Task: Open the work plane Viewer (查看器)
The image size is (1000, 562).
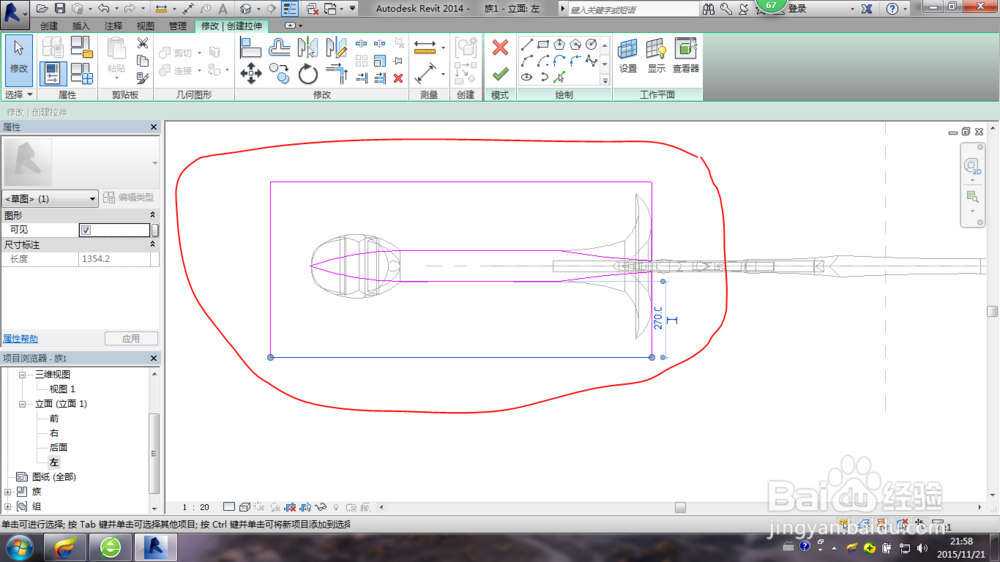Action: point(686,55)
